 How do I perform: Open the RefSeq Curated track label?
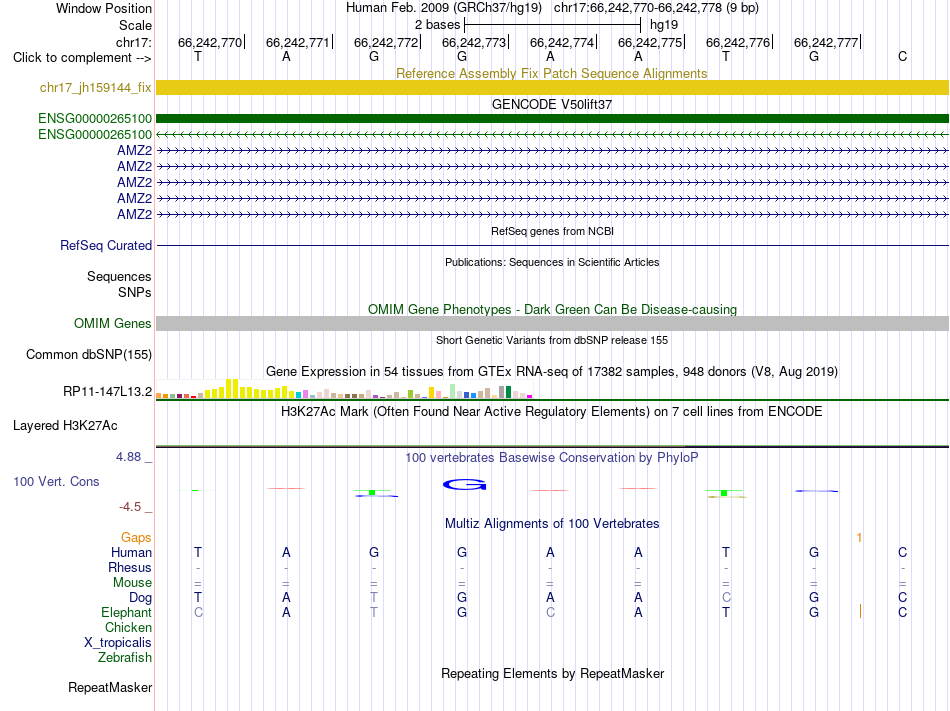(106, 245)
